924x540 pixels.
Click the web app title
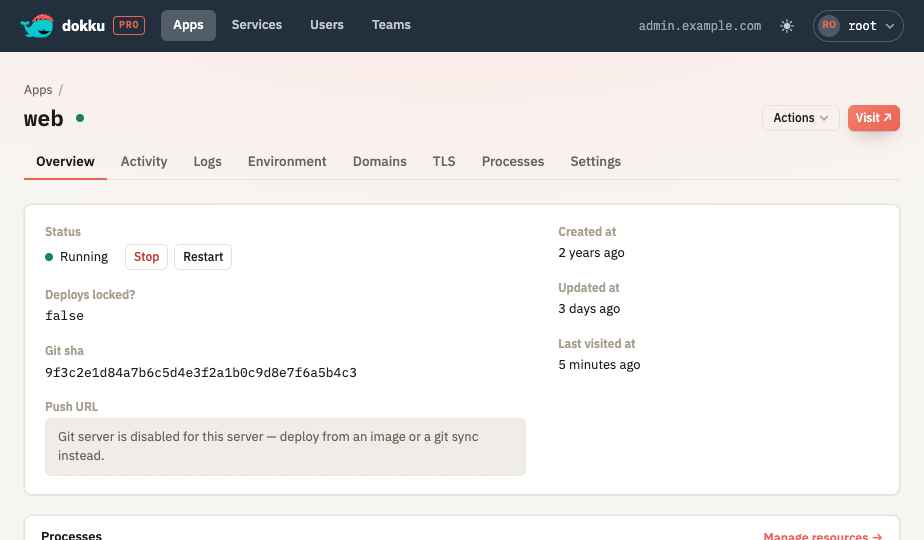(x=44, y=118)
